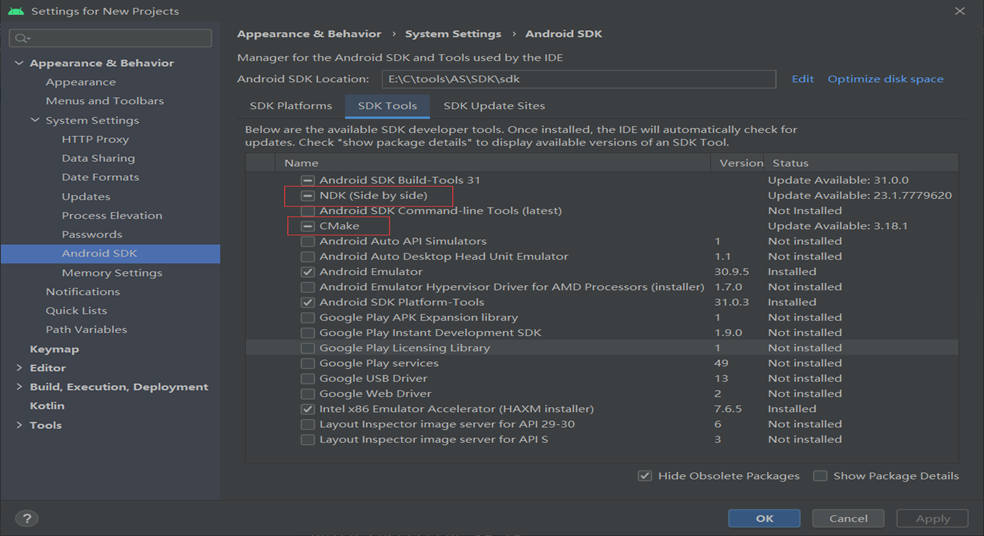Screen dimensions: 984x536
Task: Open Process Elevation settings
Action: [x=112, y=215]
